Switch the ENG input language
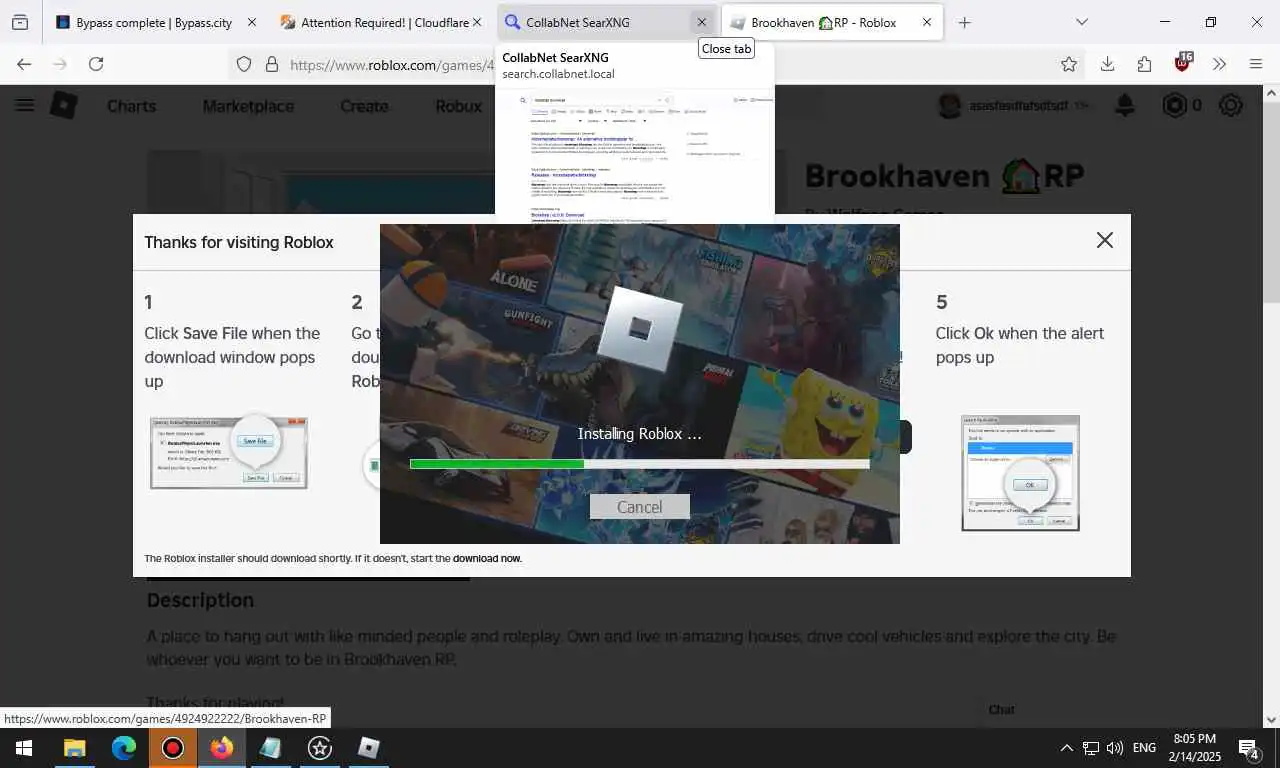Screen dimensions: 1280x768 [x=1144, y=748]
